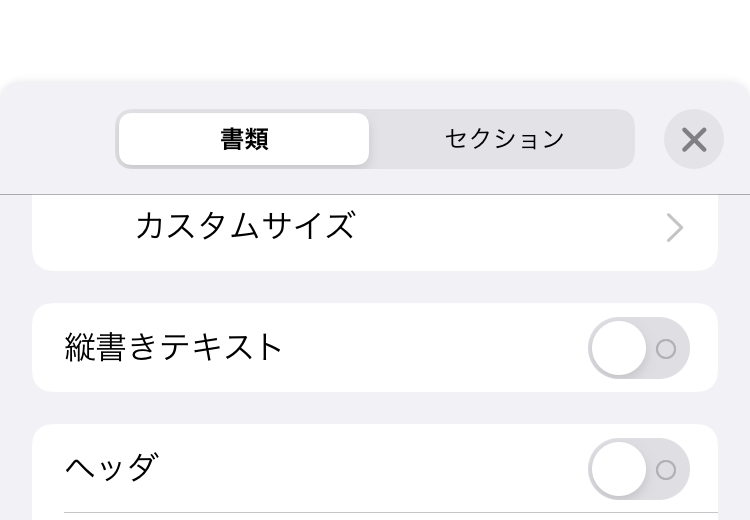Image resolution: width=750 pixels, height=520 pixels.
Task: Click the off-indicator circle in ヘッダ switch
Action: 666,470
